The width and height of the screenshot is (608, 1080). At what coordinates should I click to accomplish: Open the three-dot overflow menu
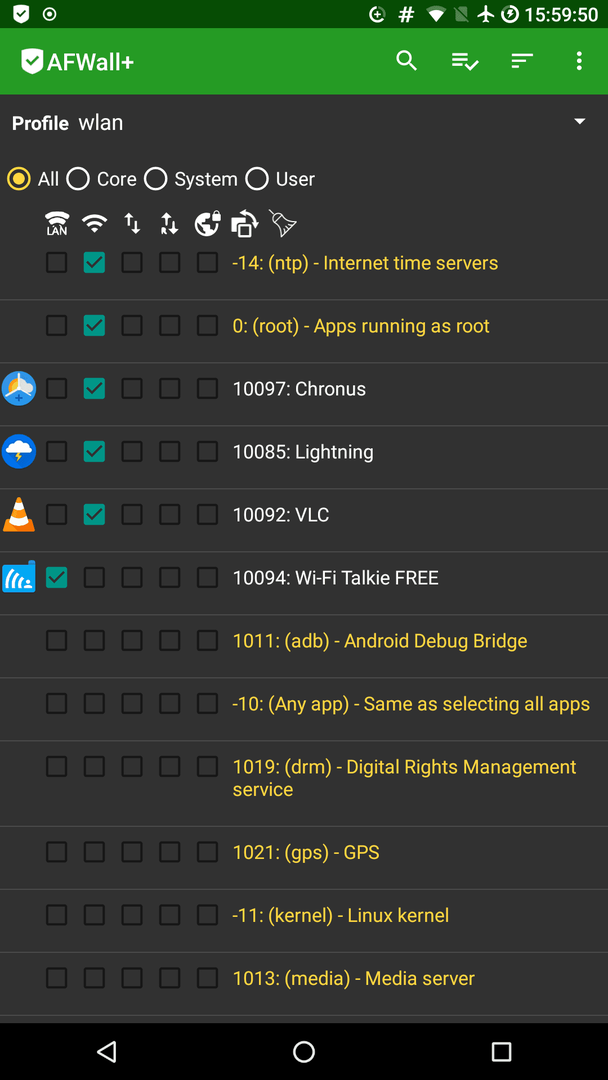tap(579, 61)
